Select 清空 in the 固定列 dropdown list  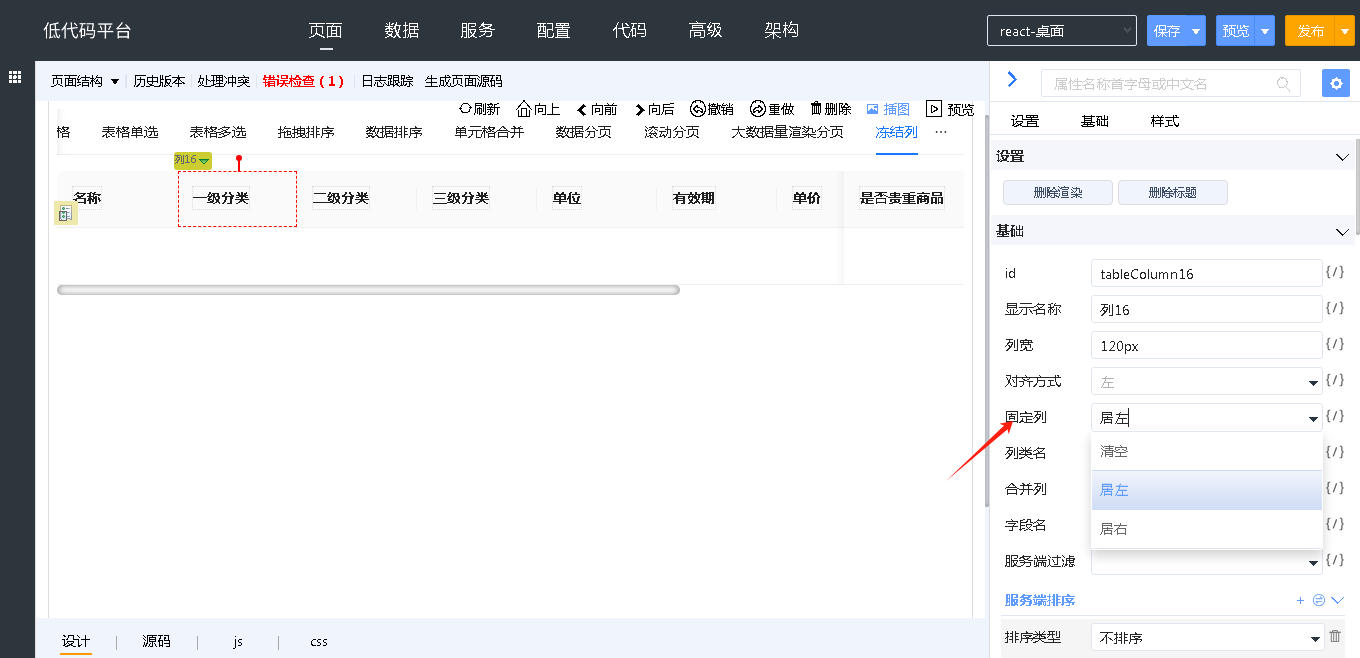1207,451
